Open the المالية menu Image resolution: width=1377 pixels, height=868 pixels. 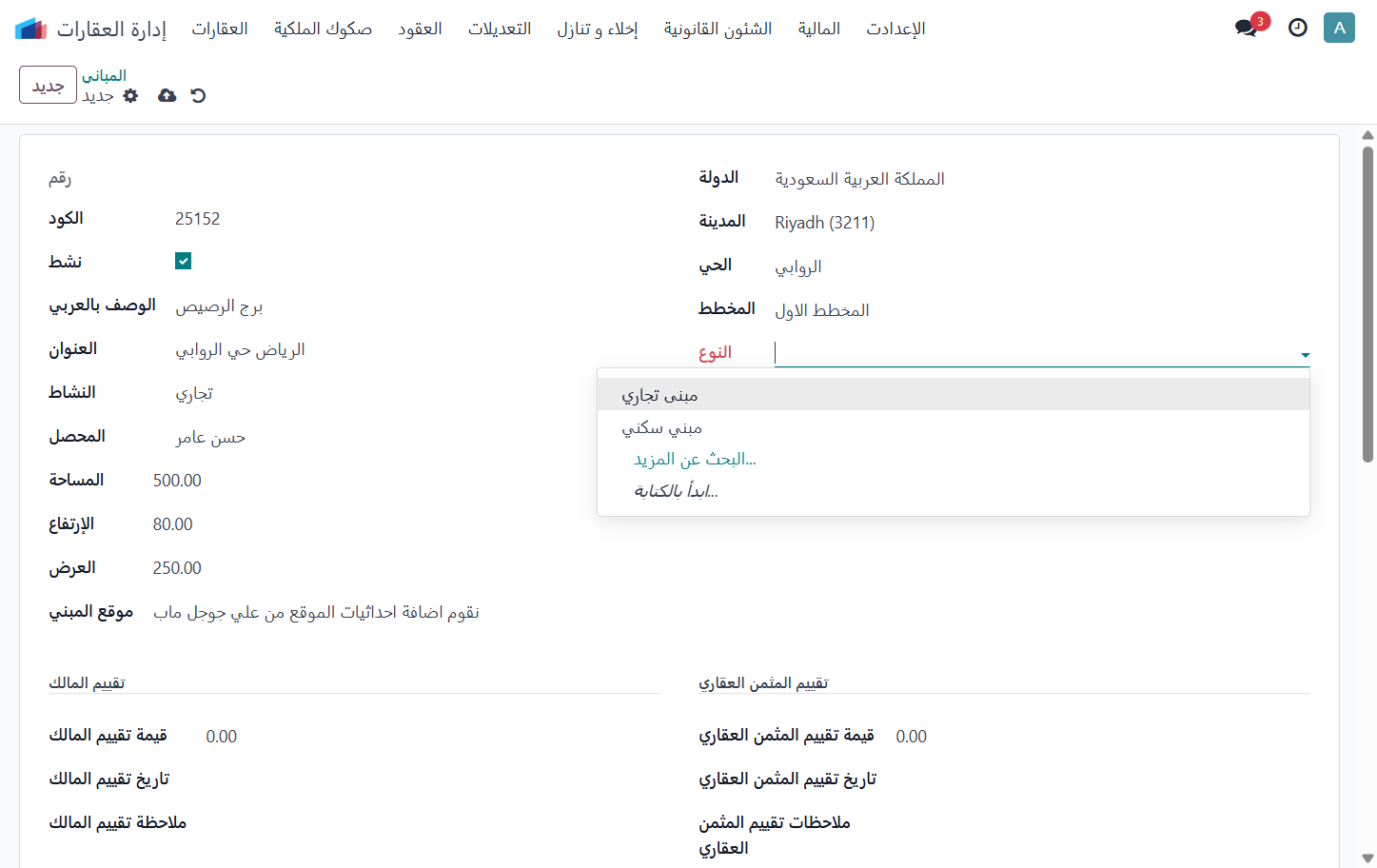point(819,29)
